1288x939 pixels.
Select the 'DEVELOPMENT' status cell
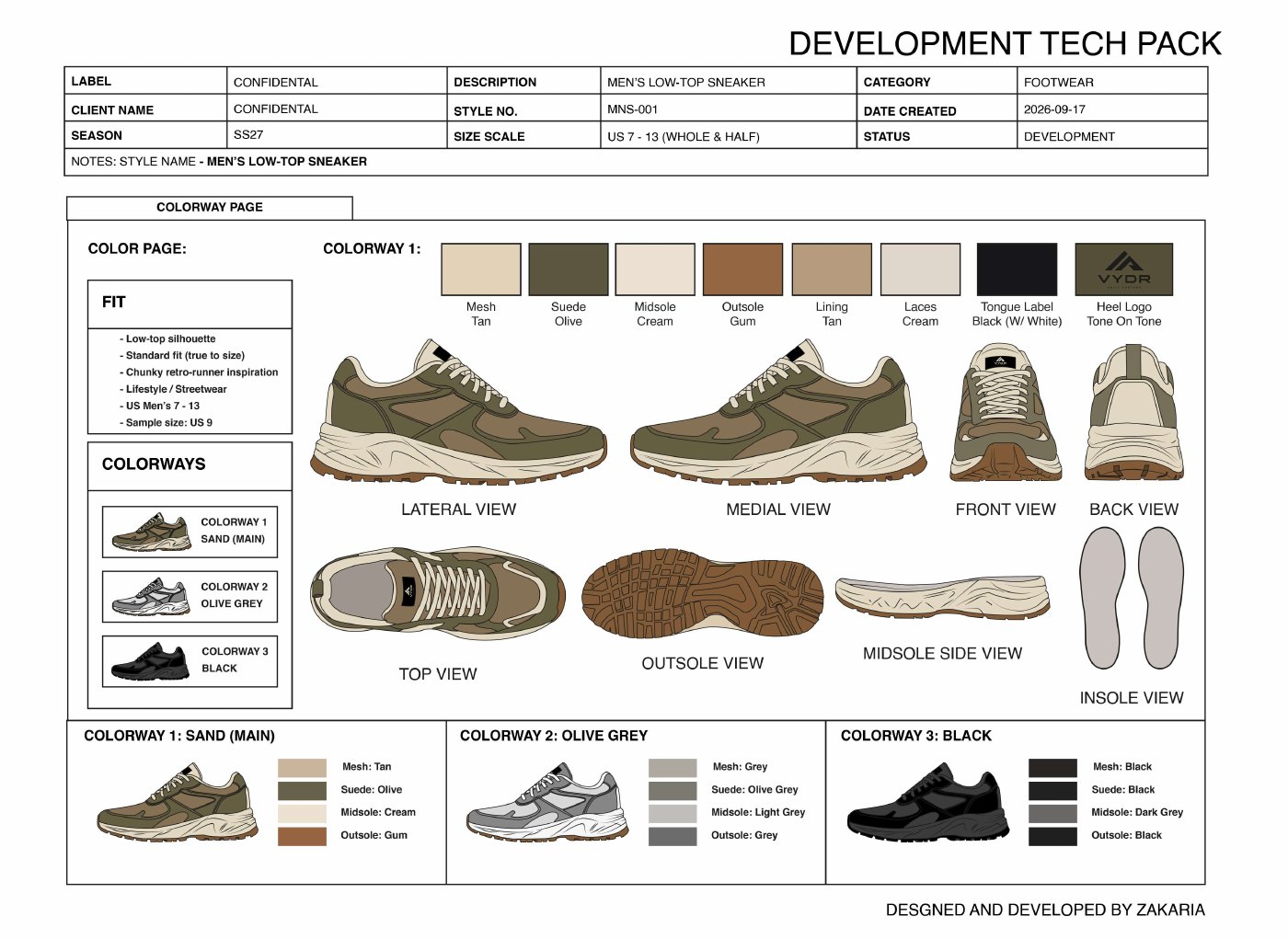(x=1112, y=135)
